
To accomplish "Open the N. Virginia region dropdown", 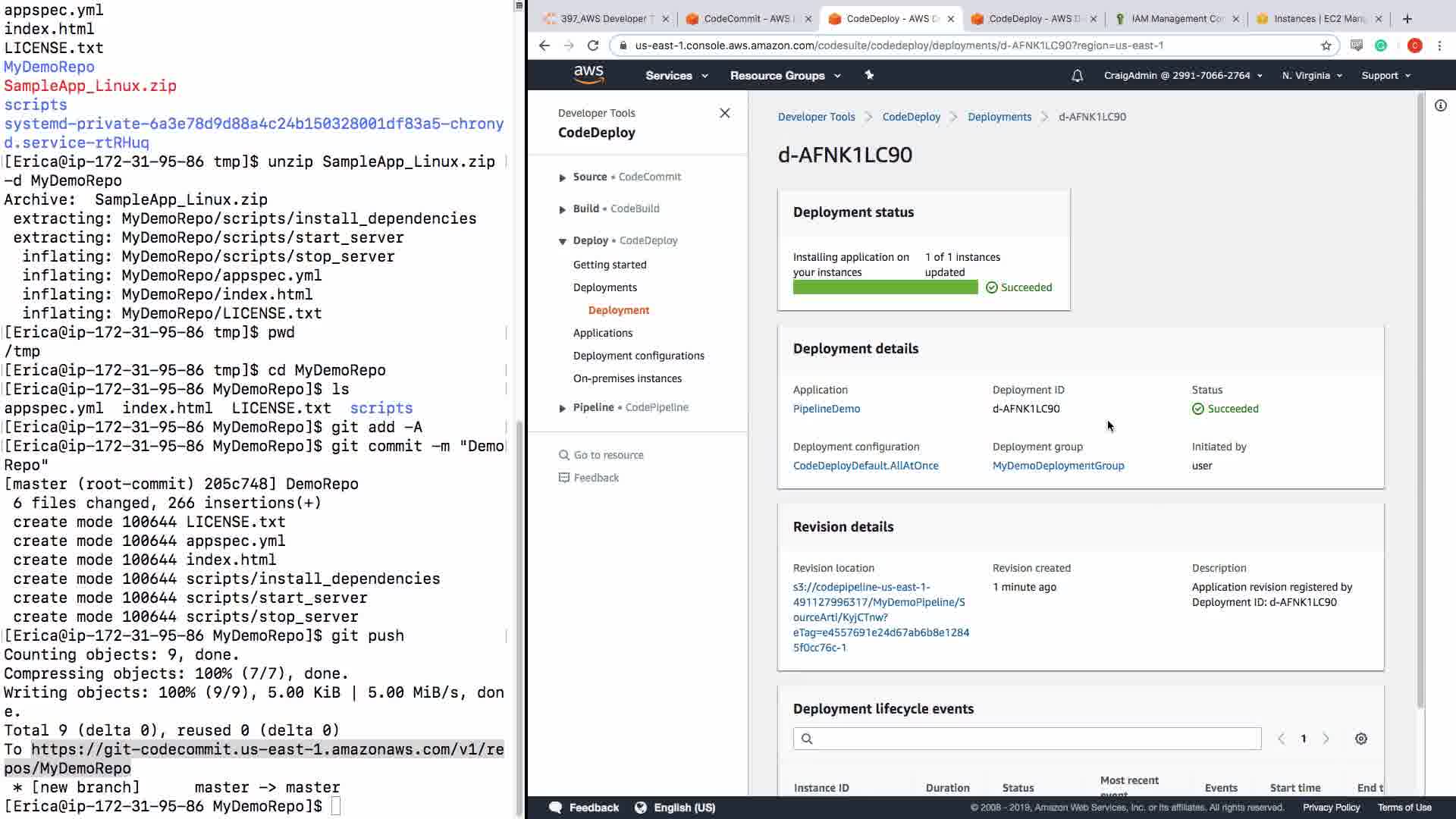I will (x=1311, y=76).
